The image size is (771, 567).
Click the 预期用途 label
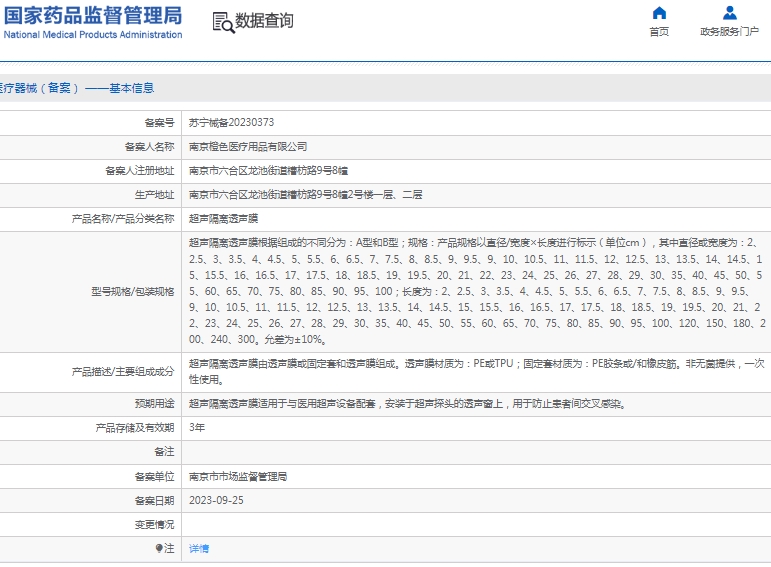coord(154,404)
